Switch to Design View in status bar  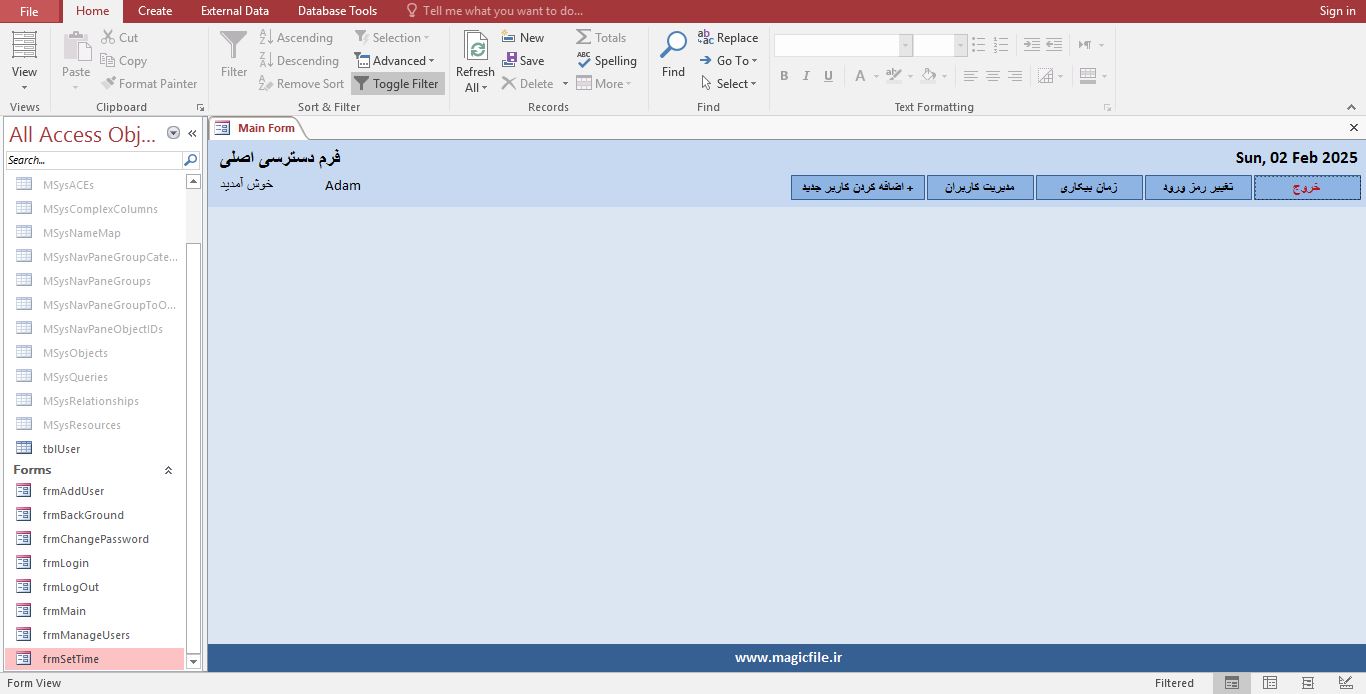pyautogui.click(x=1345, y=683)
